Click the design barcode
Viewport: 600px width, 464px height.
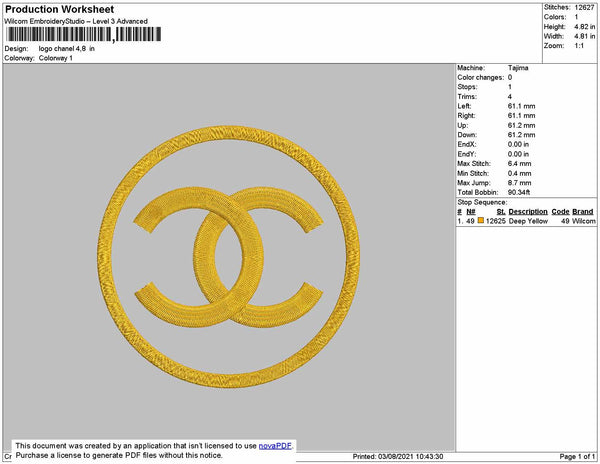pos(83,35)
